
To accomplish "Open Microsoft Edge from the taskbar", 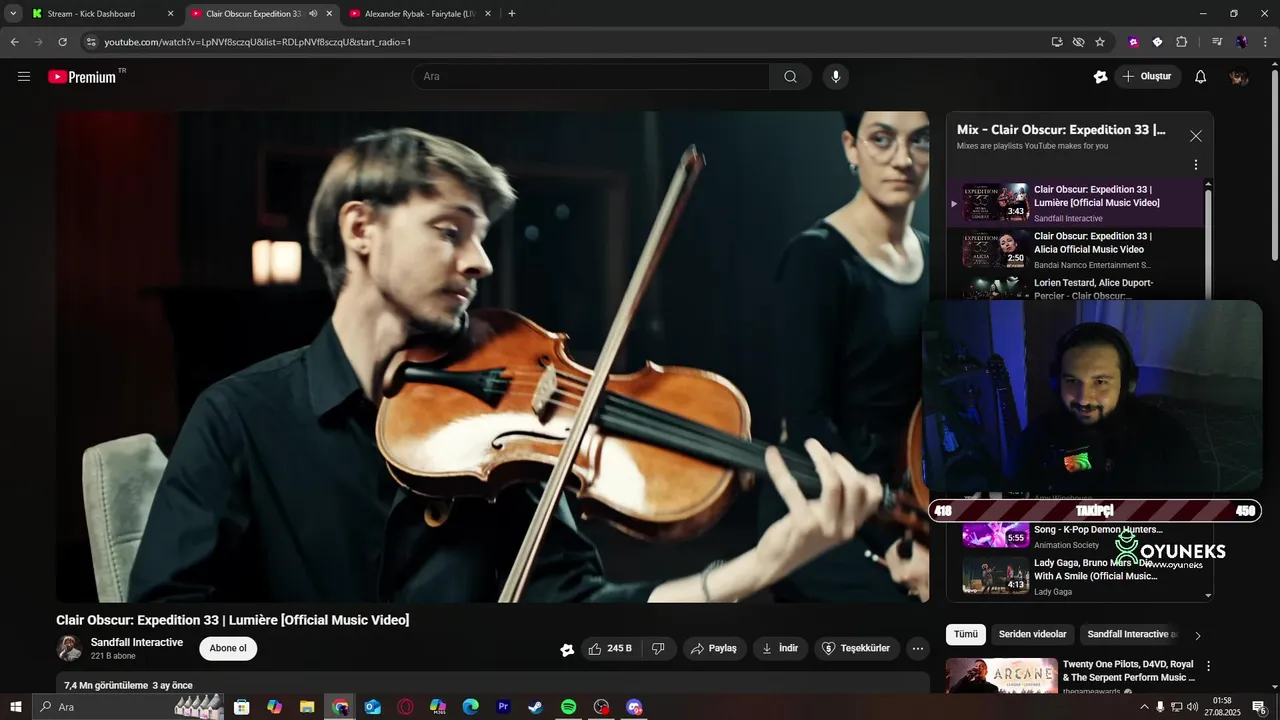I will click(470, 707).
